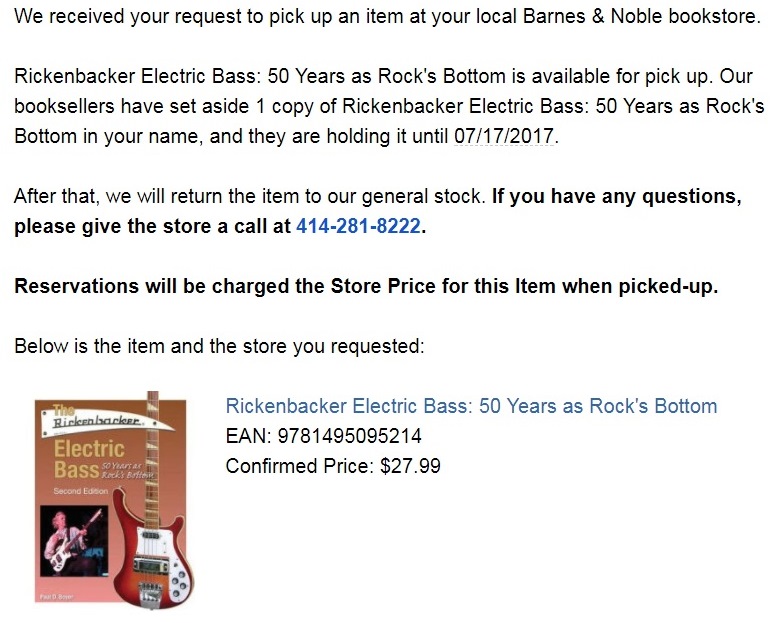The width and height of the screenshot is (781, 623).
Task: Call the store at 414-281-8222 link
Action: [x=358, y=226]
